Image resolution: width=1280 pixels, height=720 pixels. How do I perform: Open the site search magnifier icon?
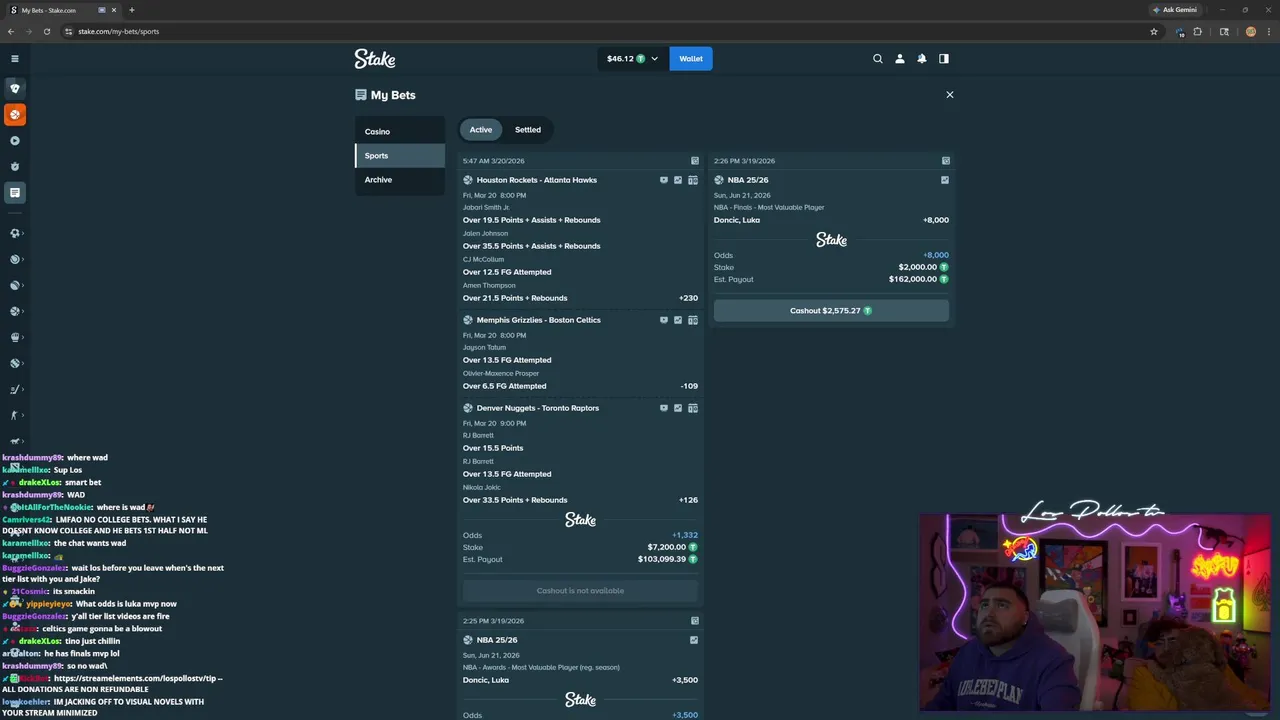[878, 59]
